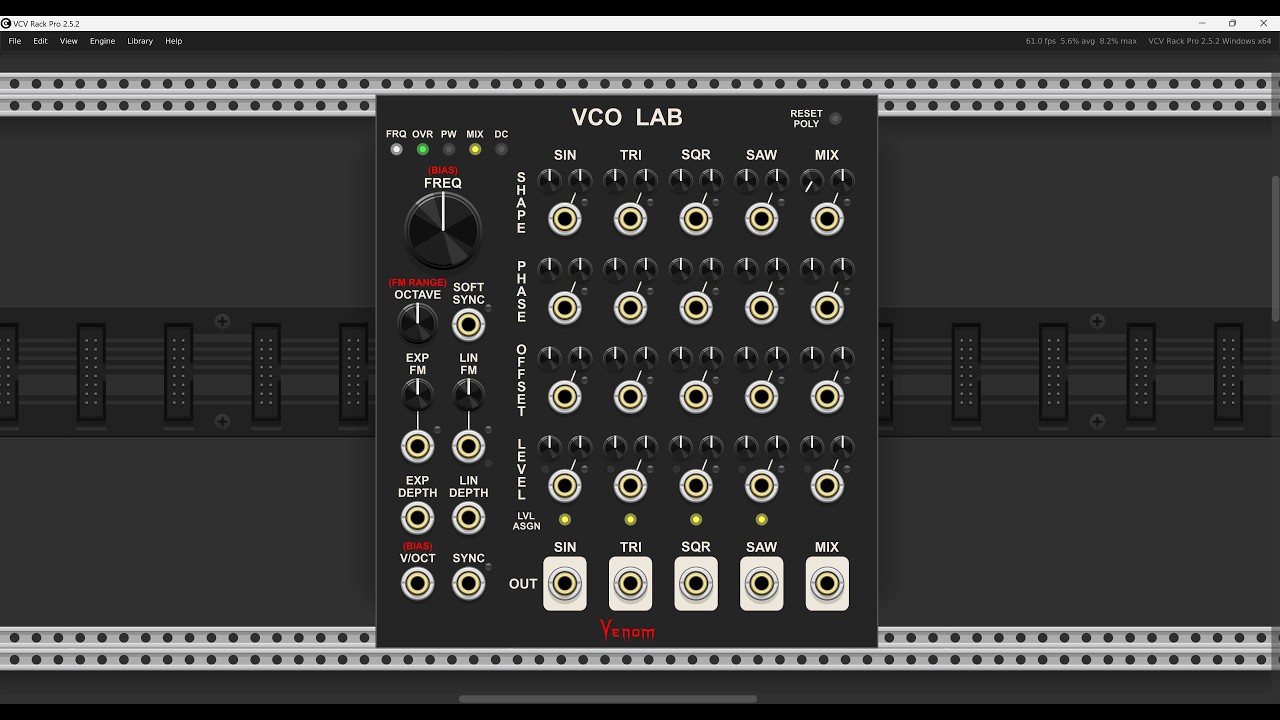Click the TRI PHASE CV input jack
Image resolution: width=1280 pixels, height=720 pixels.
(630, 308)
